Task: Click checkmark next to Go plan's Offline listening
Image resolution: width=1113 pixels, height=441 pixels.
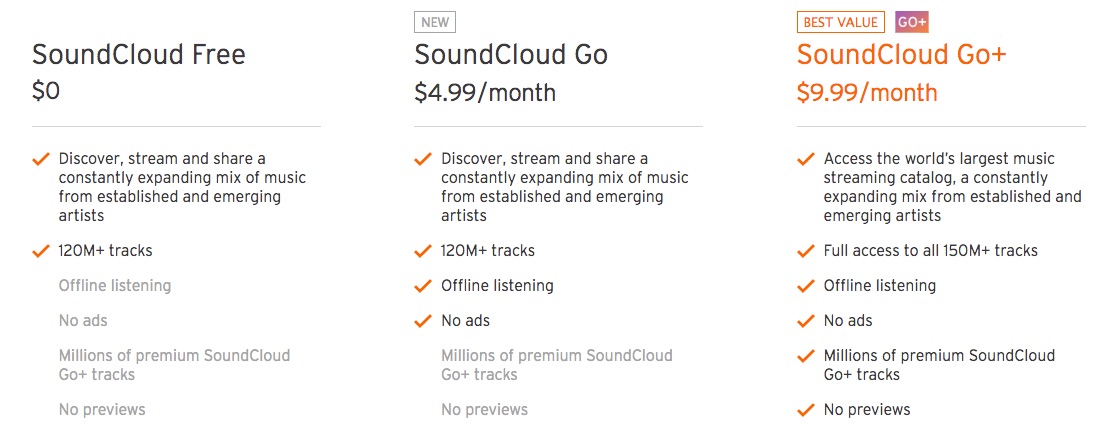Action: point(423,285)
